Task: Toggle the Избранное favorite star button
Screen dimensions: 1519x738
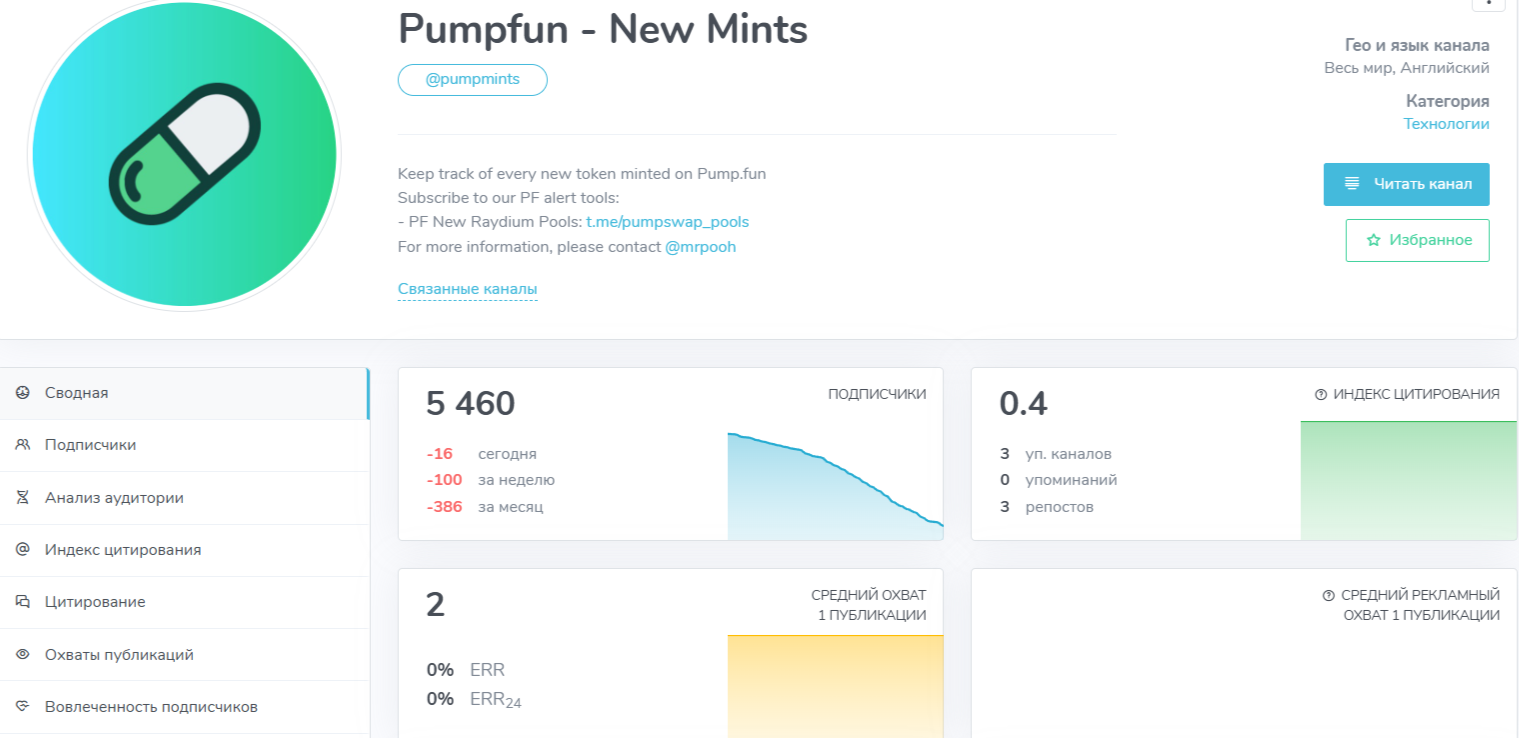Action: point(1417,240)
